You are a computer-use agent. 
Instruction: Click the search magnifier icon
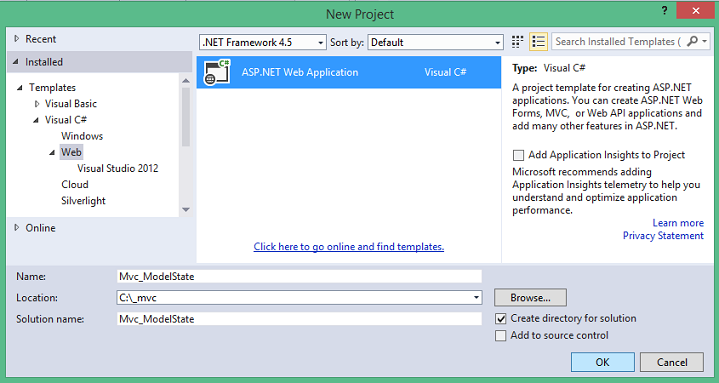click(692, 41)
